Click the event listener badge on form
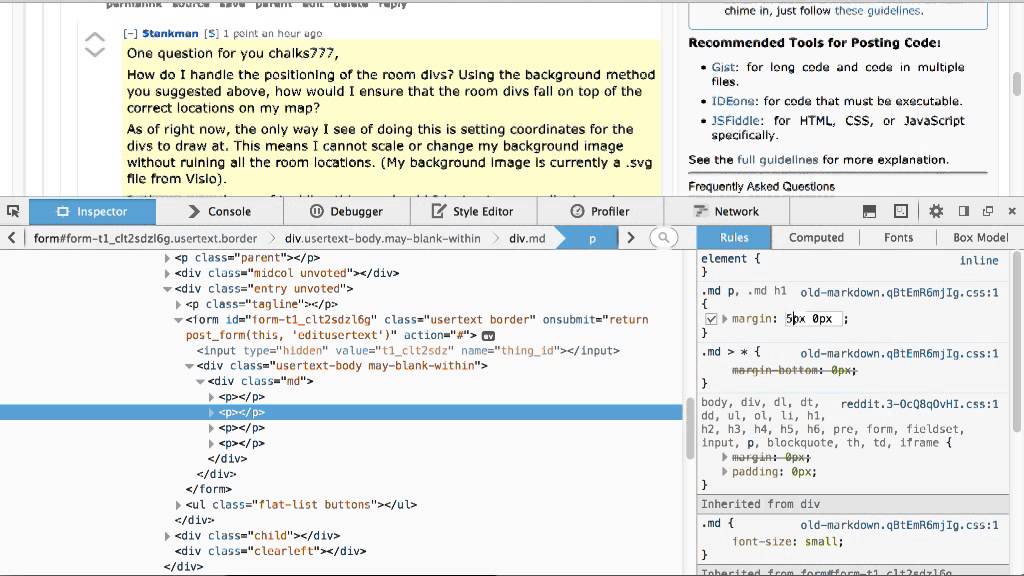Screen dimensions: 1024x576 pyautogui.click(x=488, y=336)
